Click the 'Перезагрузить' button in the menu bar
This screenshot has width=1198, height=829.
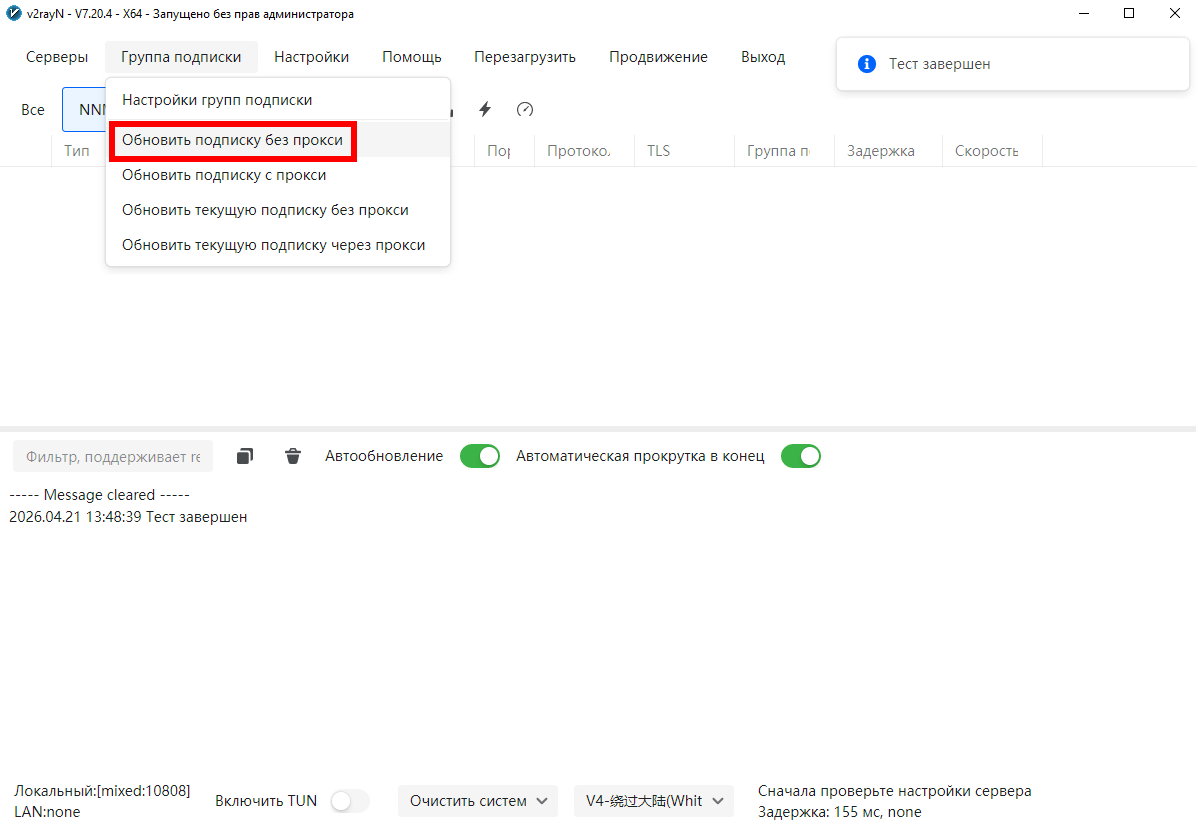point(525,57)
